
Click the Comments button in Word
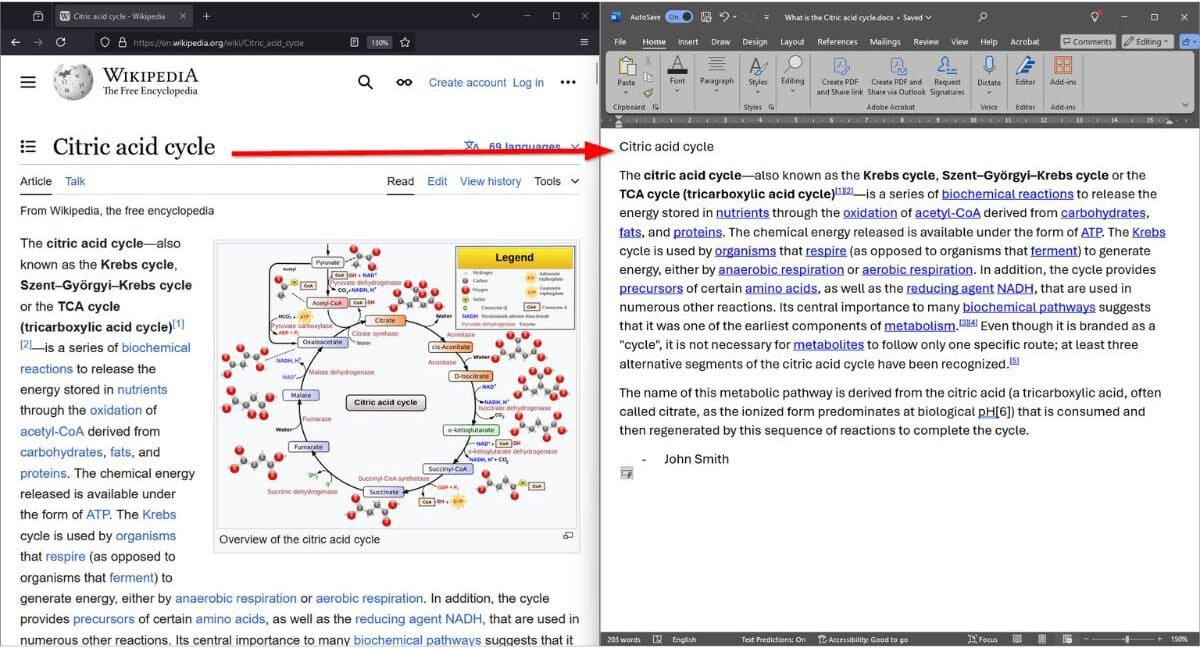pyautogui.click(x=1087, y=41)
